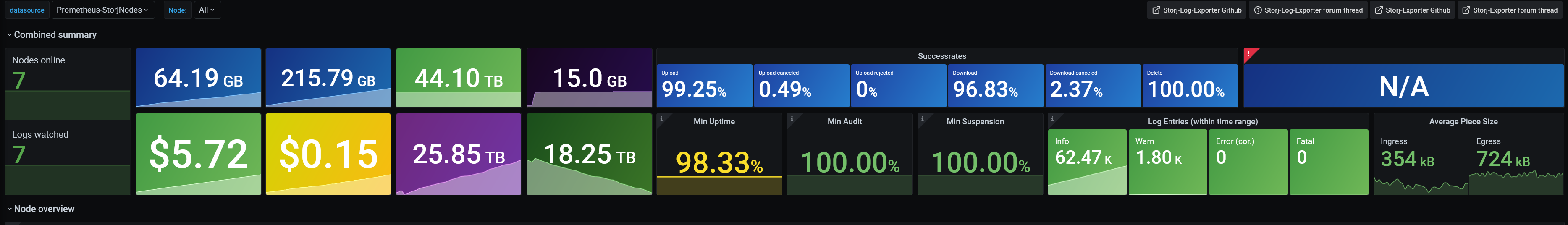Click the Log Entries panel title
Viewport: 1568px width, 225px height.
click(x=1202, y=122)
